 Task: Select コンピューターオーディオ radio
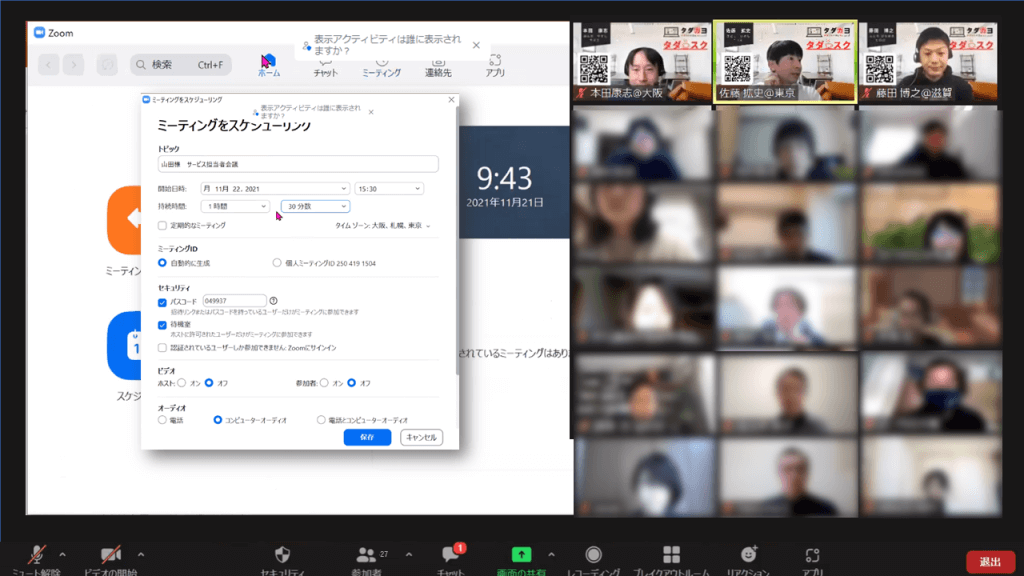(x=217, y=420)
